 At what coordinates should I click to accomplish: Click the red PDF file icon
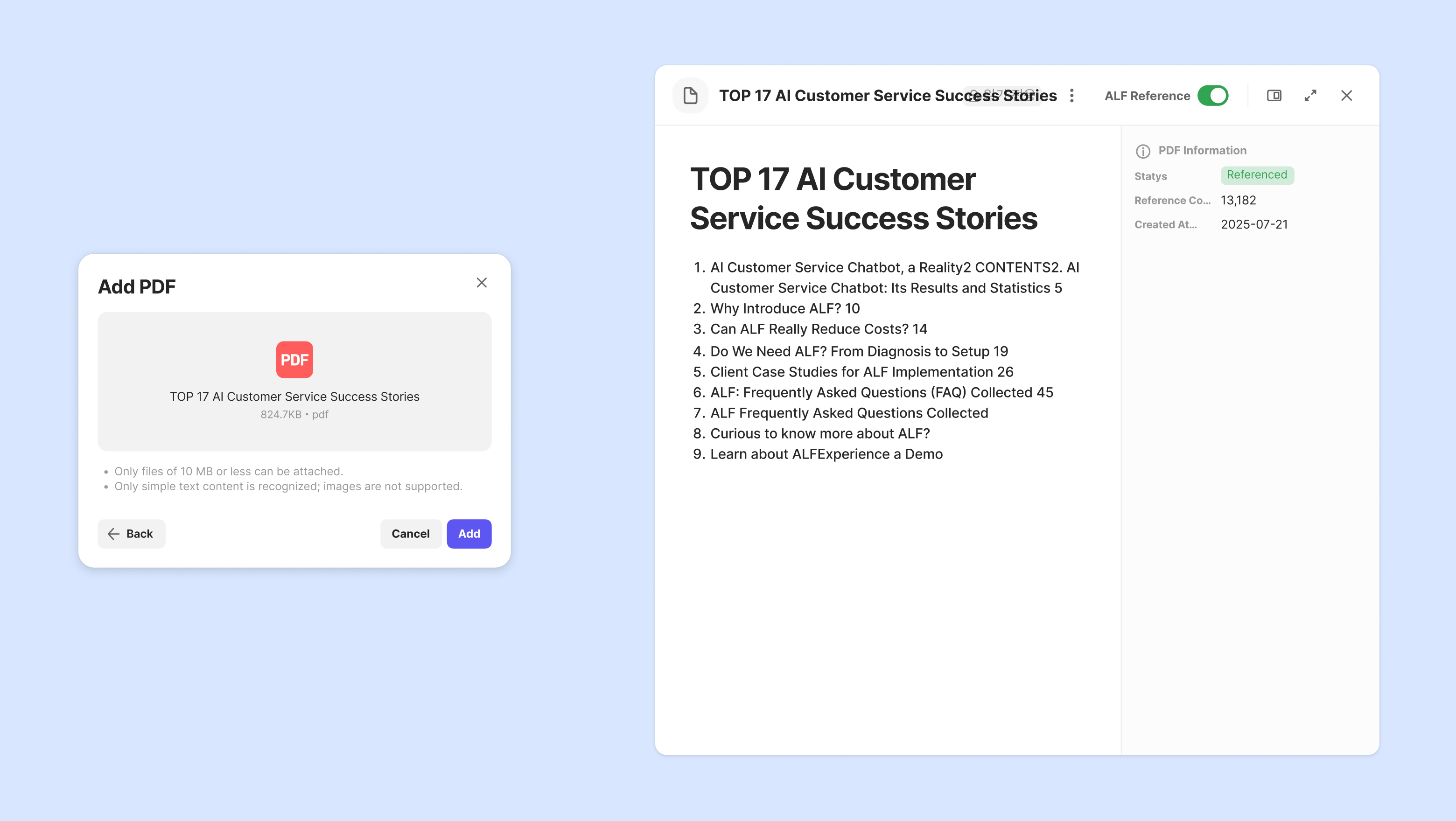coord(294,359)
